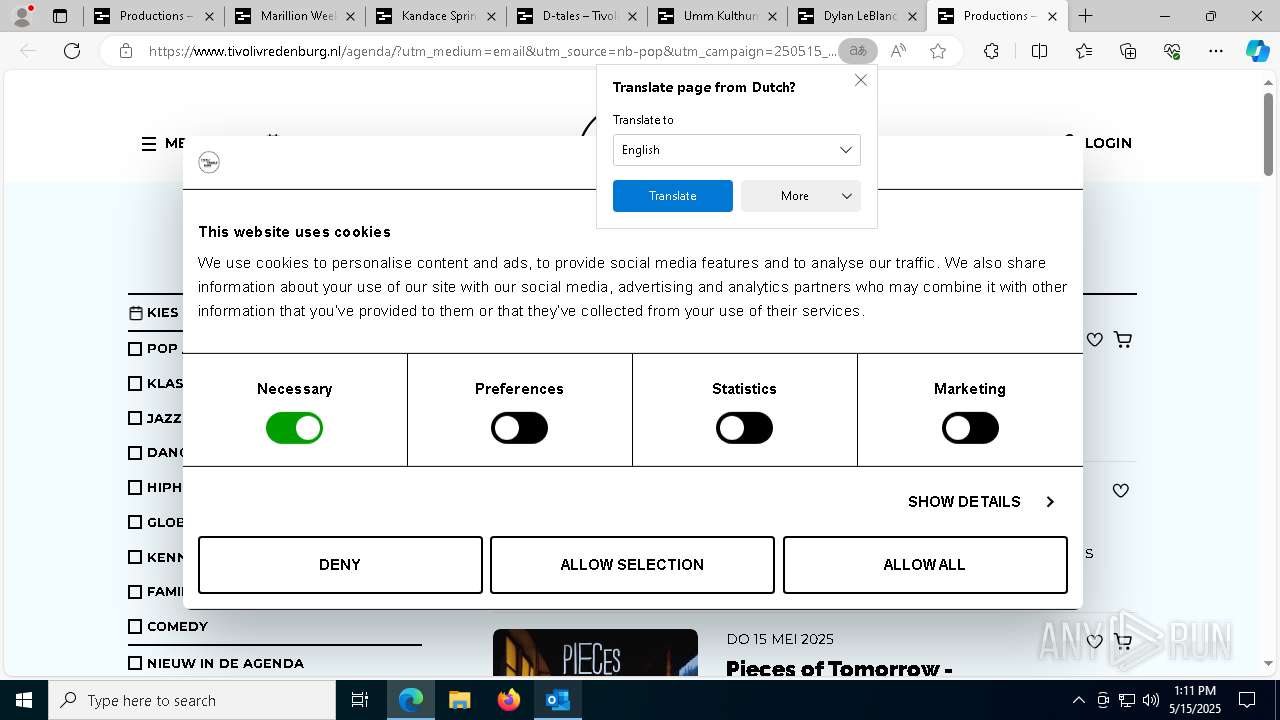Click the translate icon in address bar
1280x720 pixels.
pyautogui.click(x=858, y=51)
